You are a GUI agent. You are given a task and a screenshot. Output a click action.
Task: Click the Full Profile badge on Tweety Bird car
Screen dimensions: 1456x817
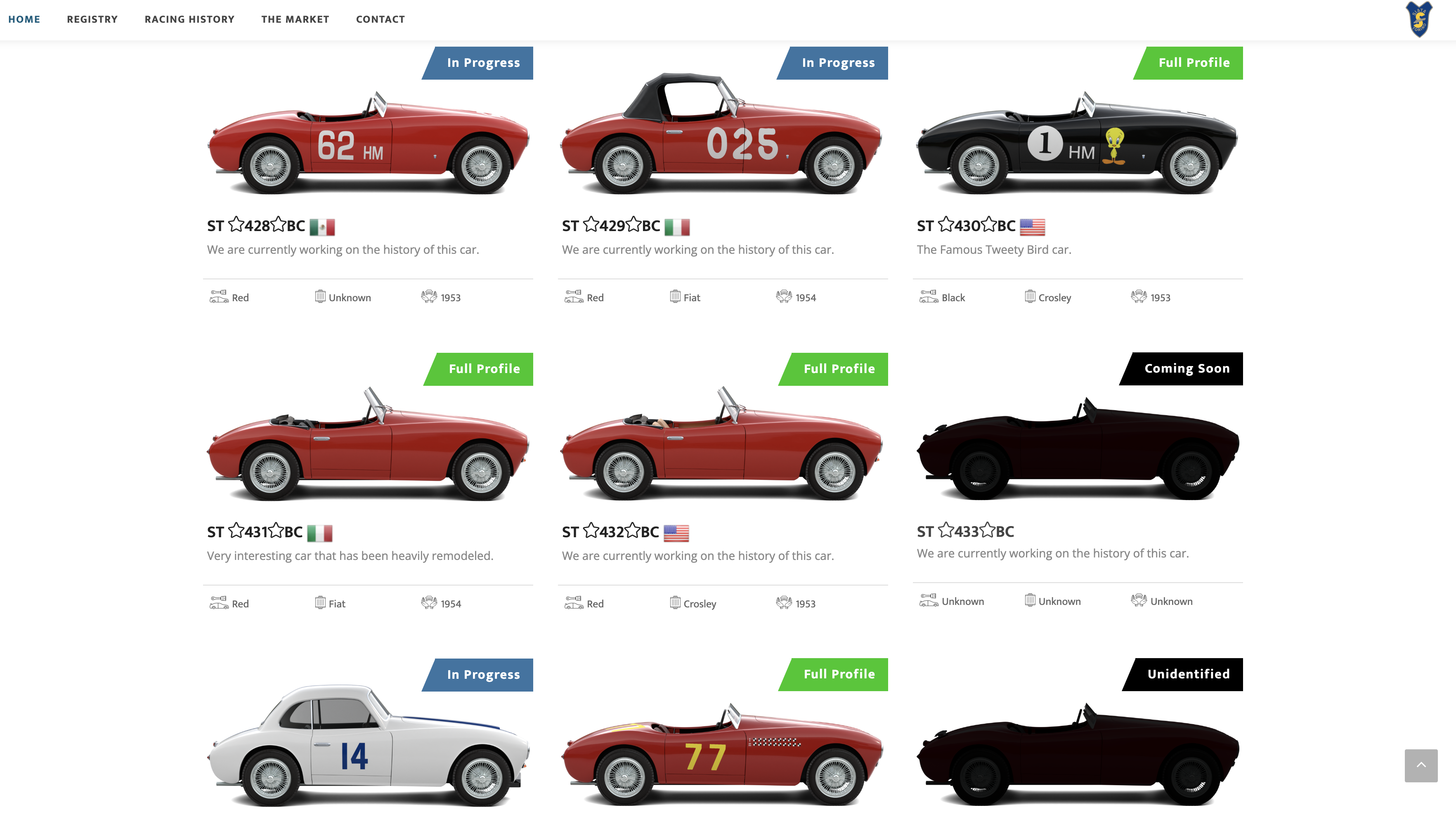click(1188, 63)
